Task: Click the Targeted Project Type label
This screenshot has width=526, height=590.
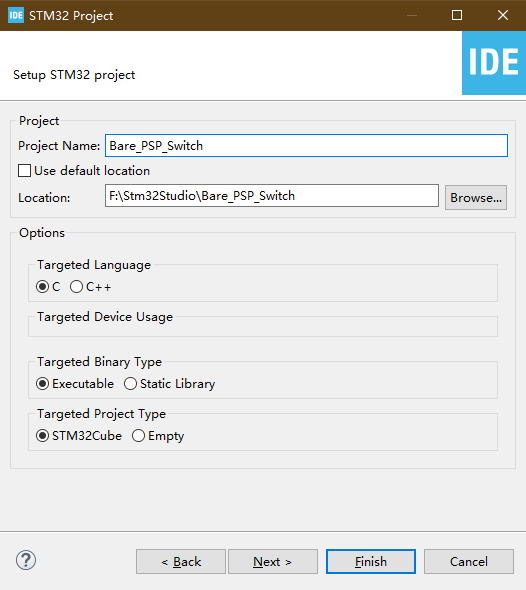Action: click(101, 414)
